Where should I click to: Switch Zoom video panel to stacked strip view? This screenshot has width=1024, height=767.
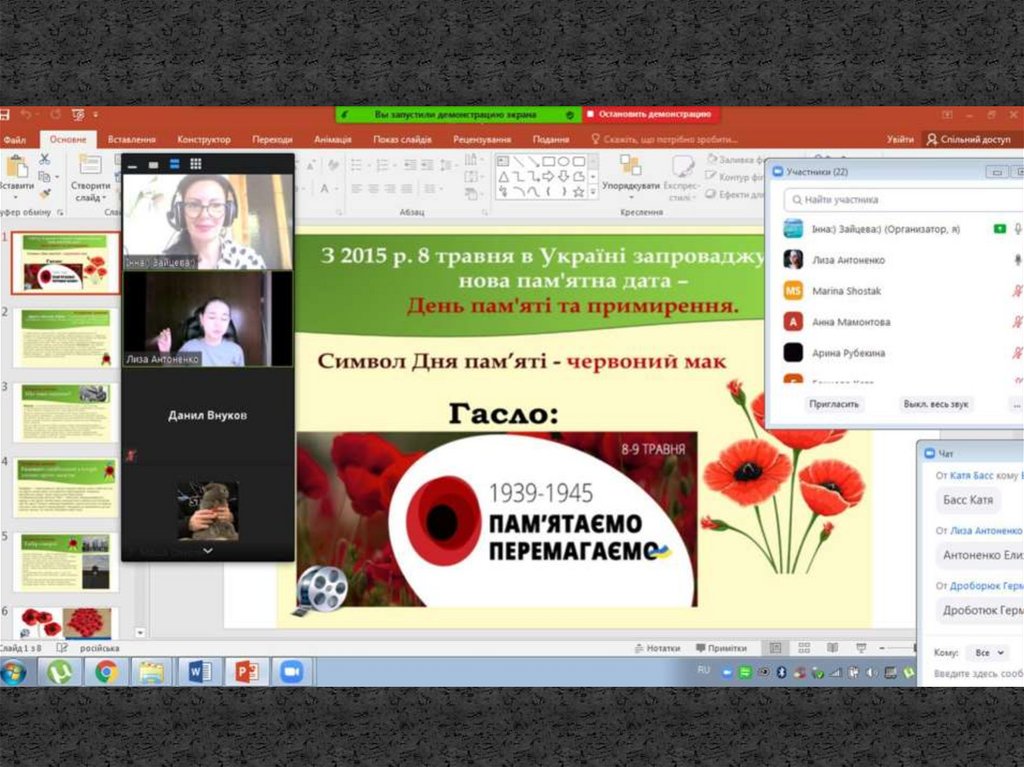(x=174, y=164)
